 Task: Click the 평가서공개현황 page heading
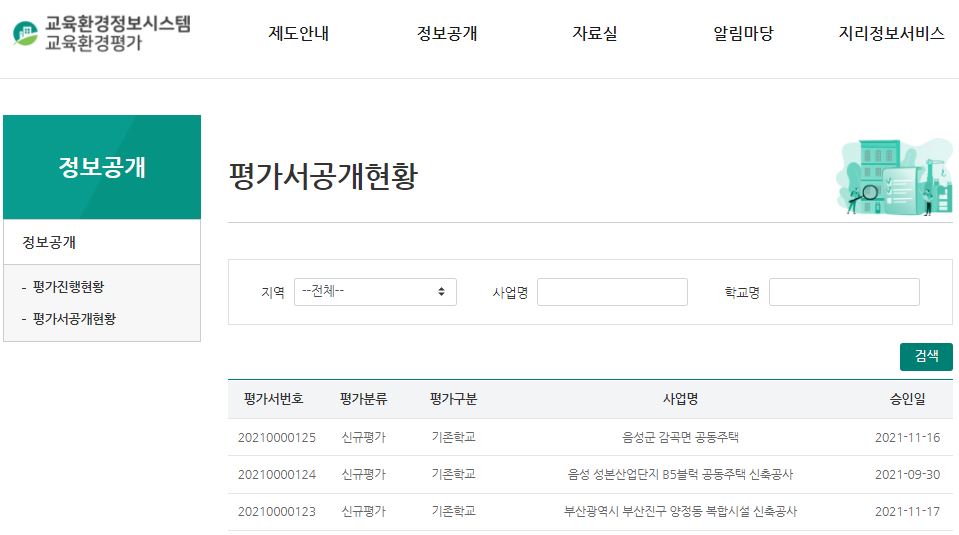click(323, 176)
